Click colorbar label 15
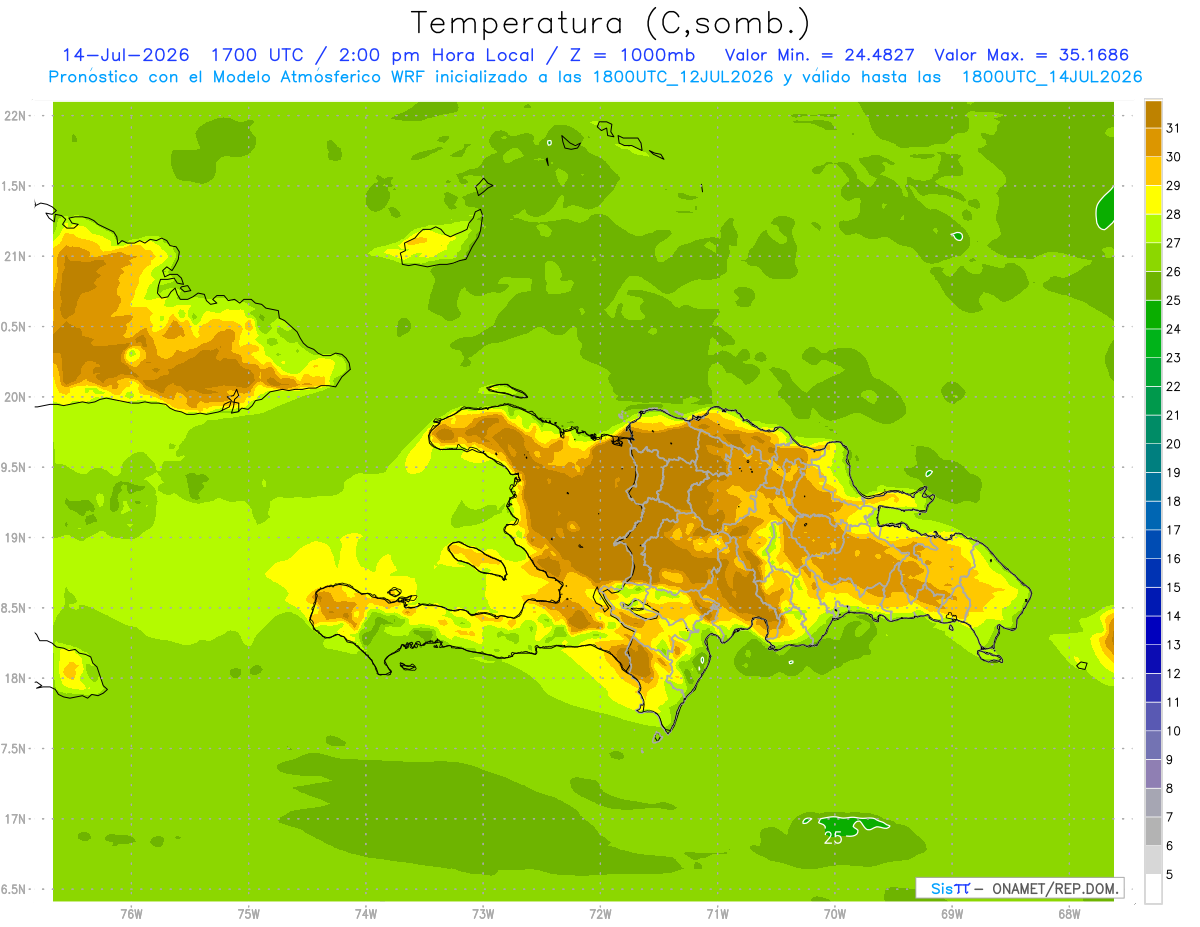The image size is (1200, 927). click(1174, 587)
